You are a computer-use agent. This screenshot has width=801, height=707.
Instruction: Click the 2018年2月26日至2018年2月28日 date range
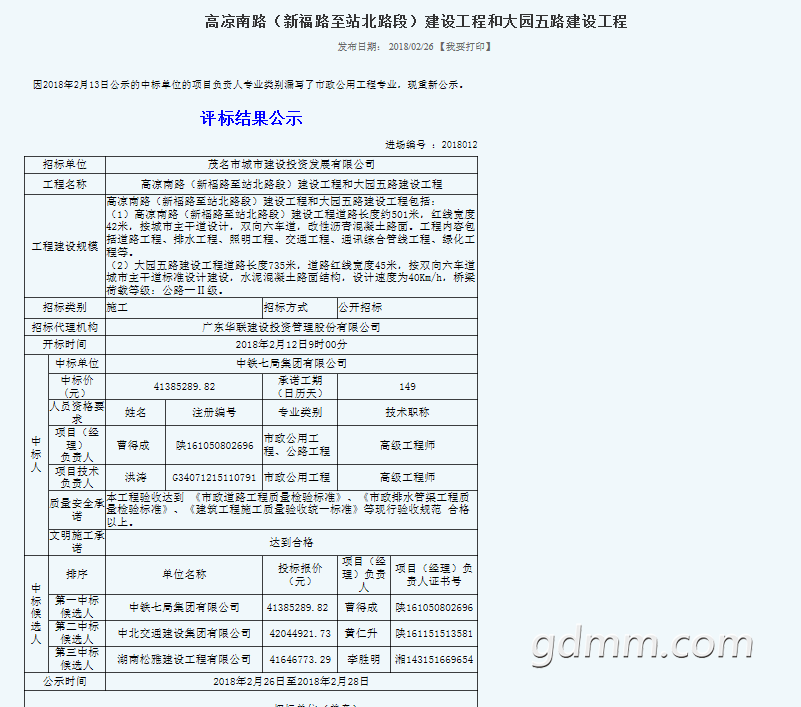291,681
